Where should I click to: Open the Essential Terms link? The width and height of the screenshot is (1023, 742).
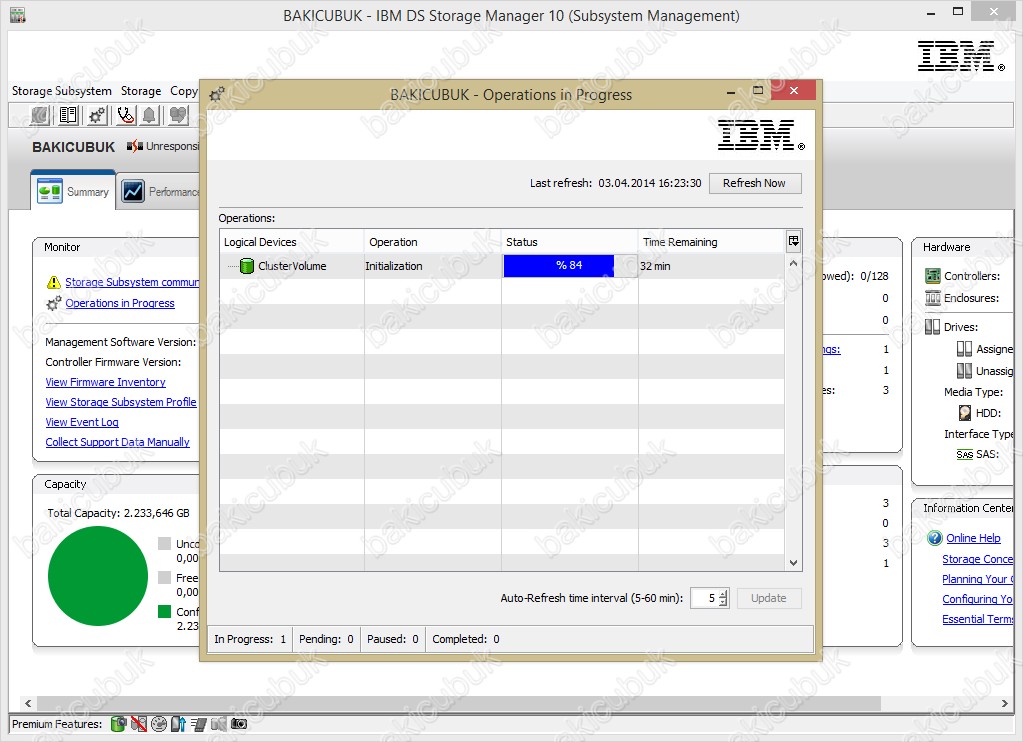(977, 619)
